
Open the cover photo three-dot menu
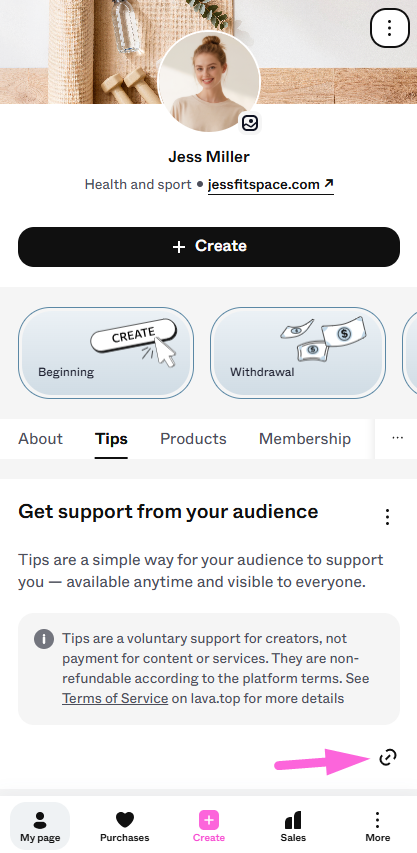pos(389,28)
